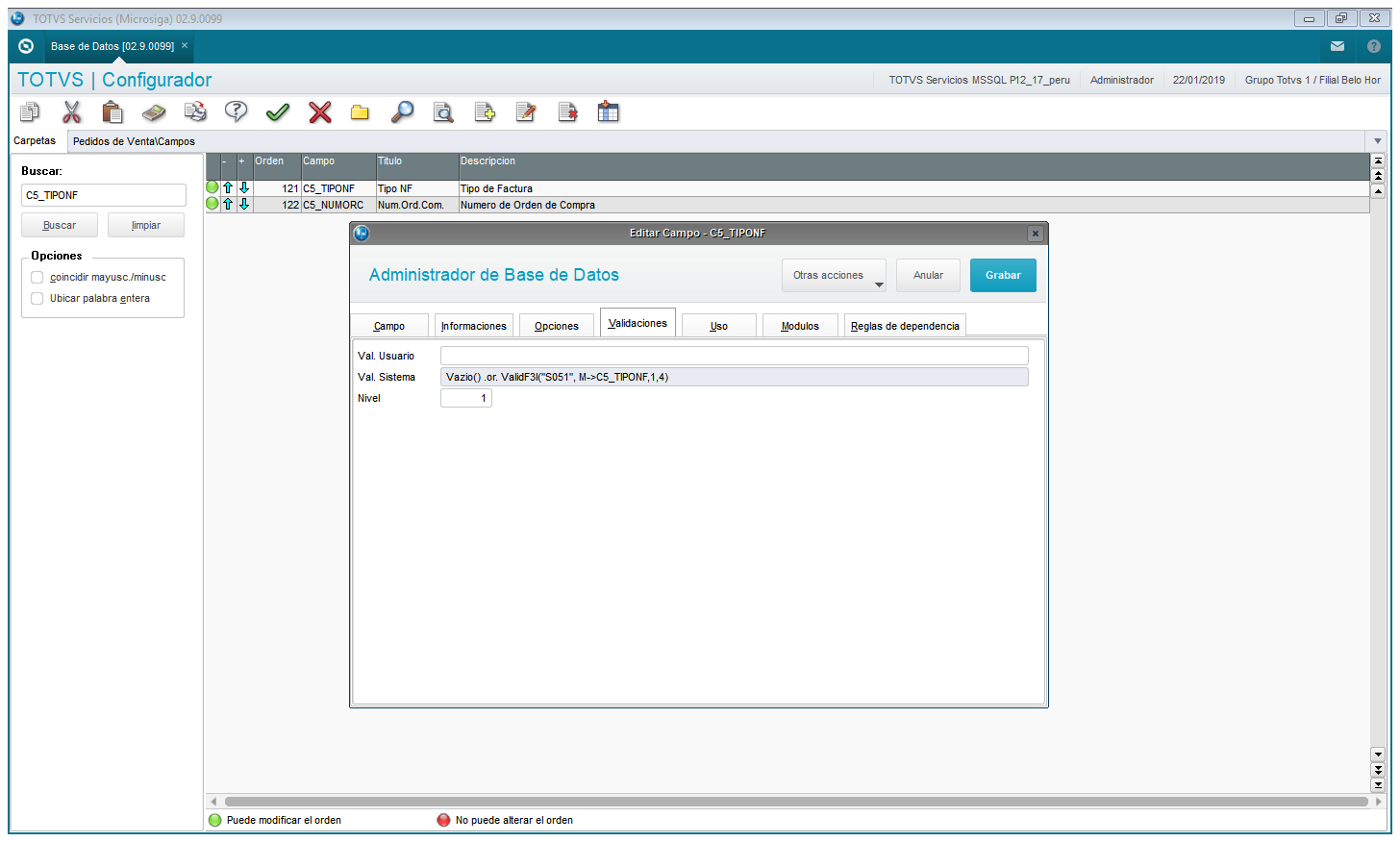
Task: Click the Buscar search input field
Action: coord(104,195)
